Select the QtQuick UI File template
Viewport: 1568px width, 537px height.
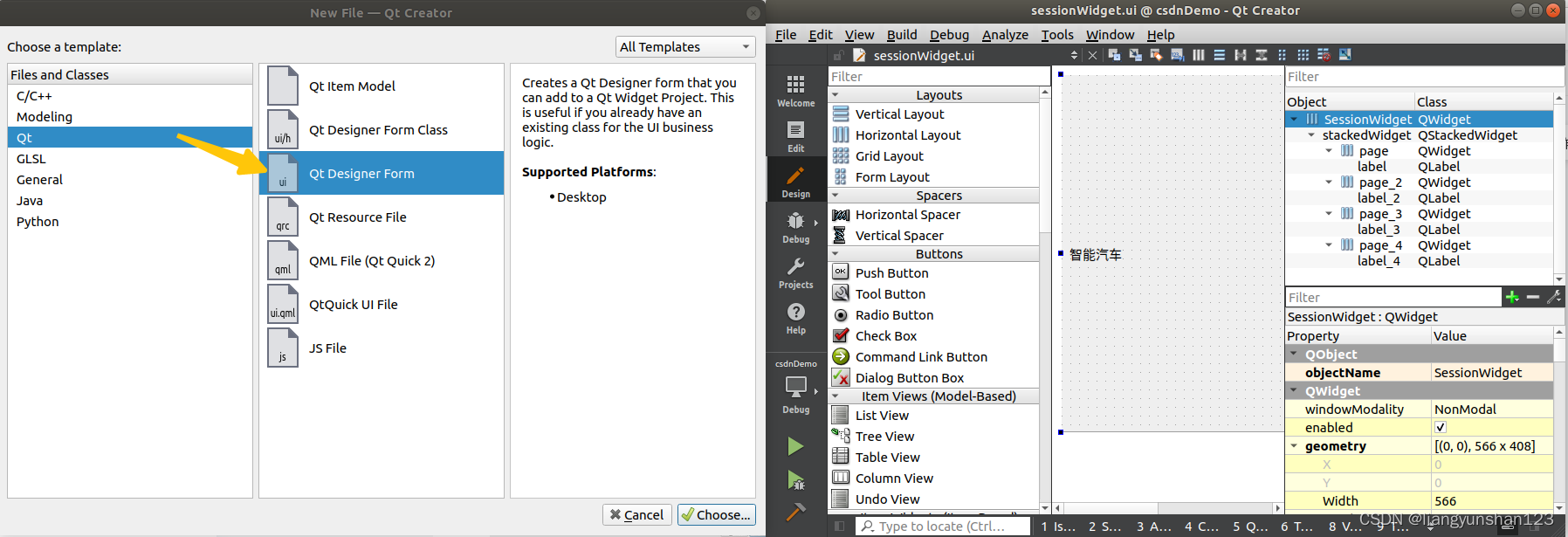point(382,304)
